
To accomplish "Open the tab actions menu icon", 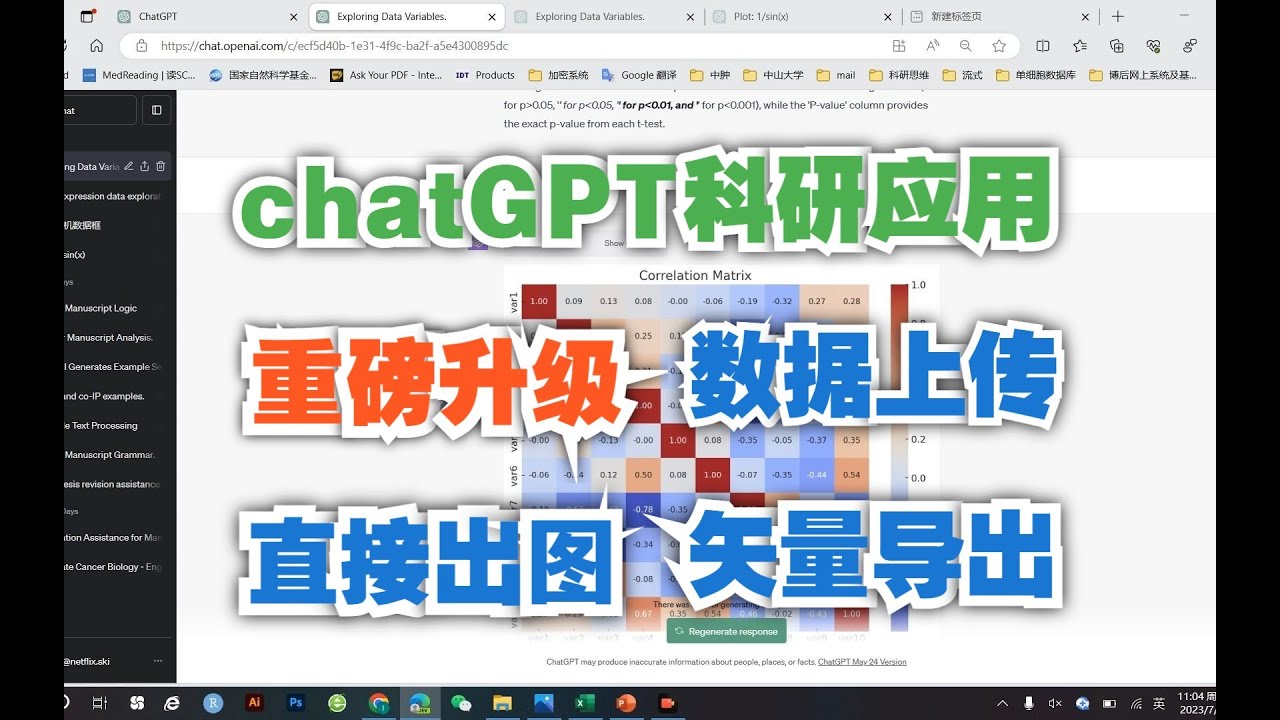I will point(87,16).
